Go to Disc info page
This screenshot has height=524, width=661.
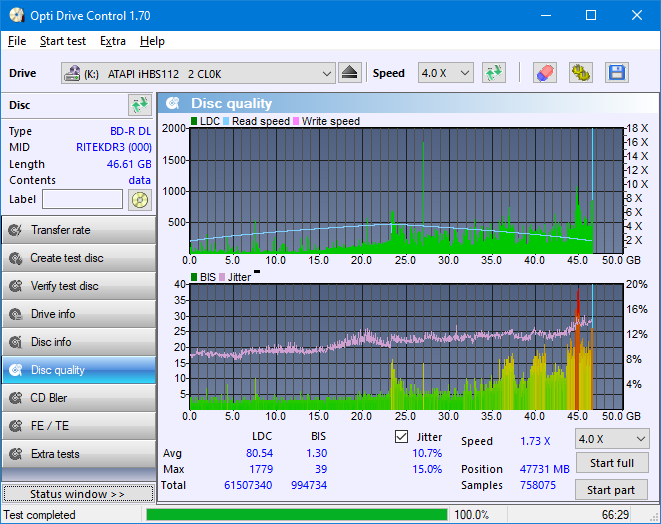[79, 342]
